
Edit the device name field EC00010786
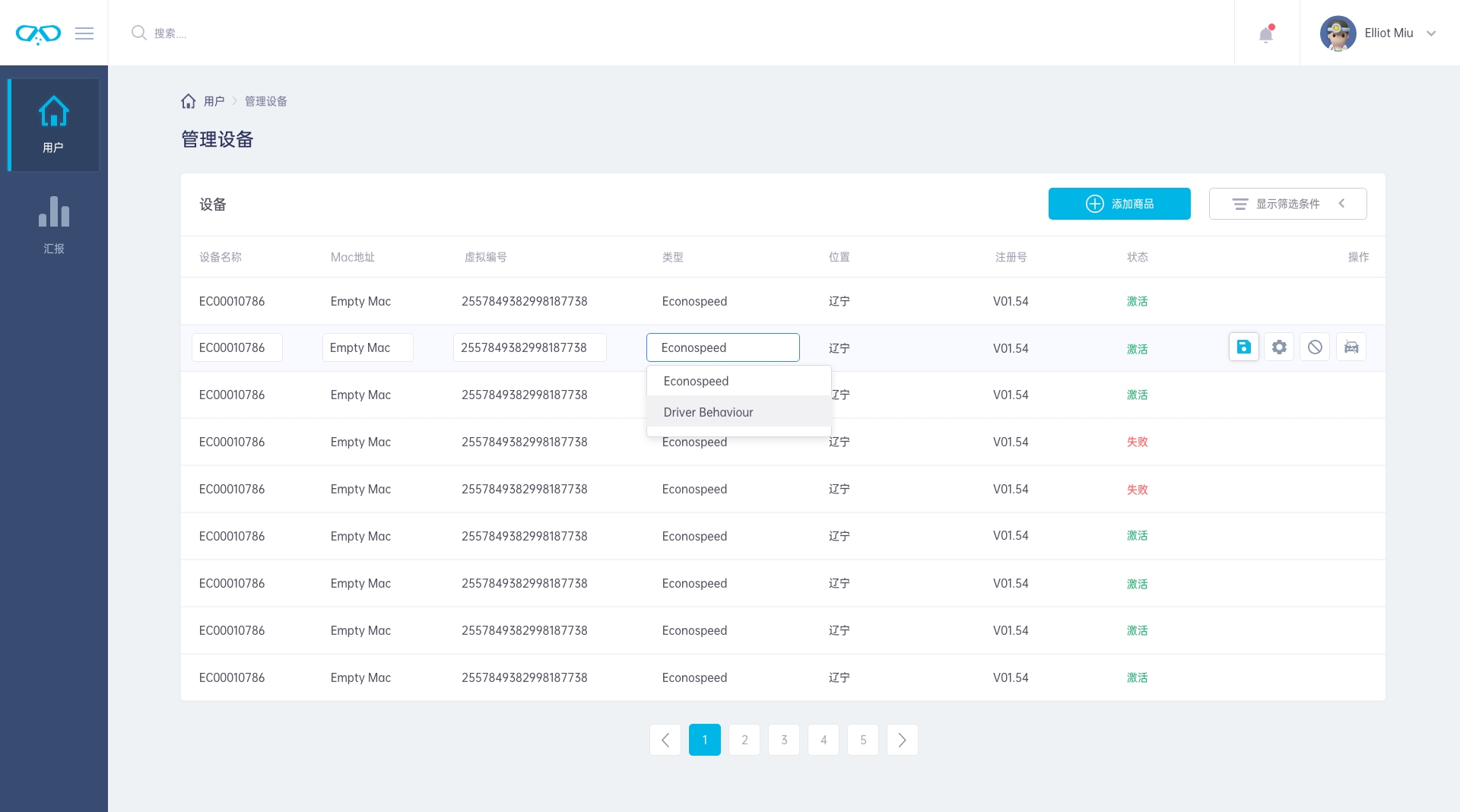(236, 347)
